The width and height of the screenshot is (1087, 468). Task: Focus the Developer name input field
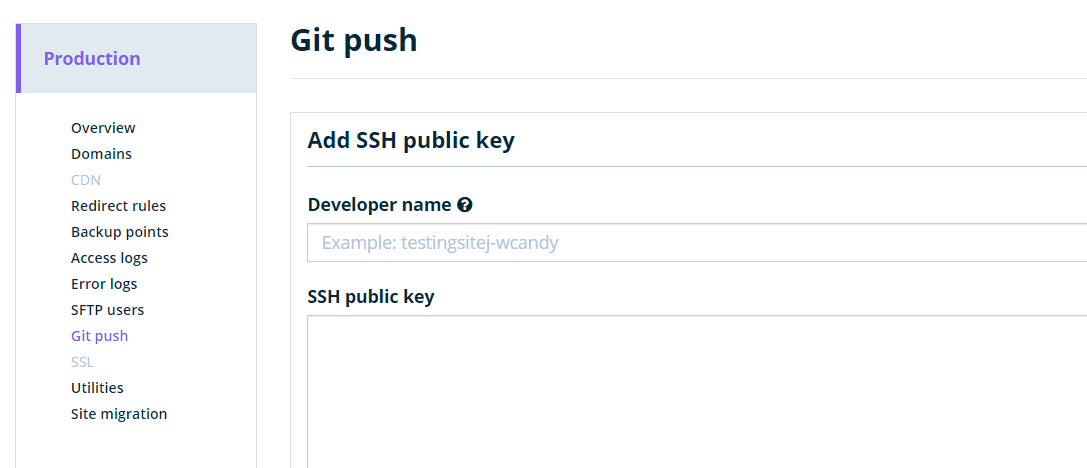(696, 243)
